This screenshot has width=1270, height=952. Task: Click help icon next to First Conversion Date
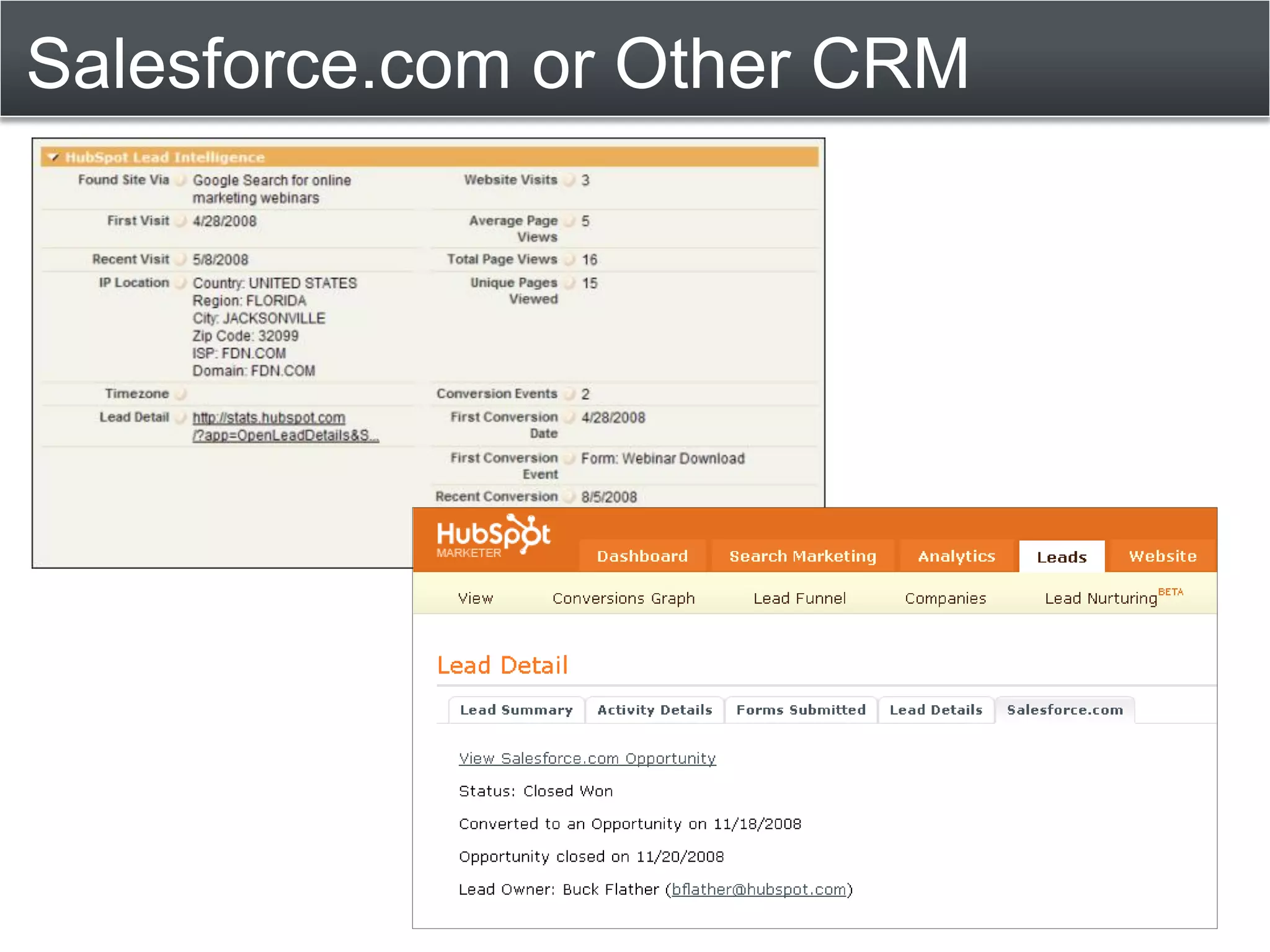[x=569, y=417]
